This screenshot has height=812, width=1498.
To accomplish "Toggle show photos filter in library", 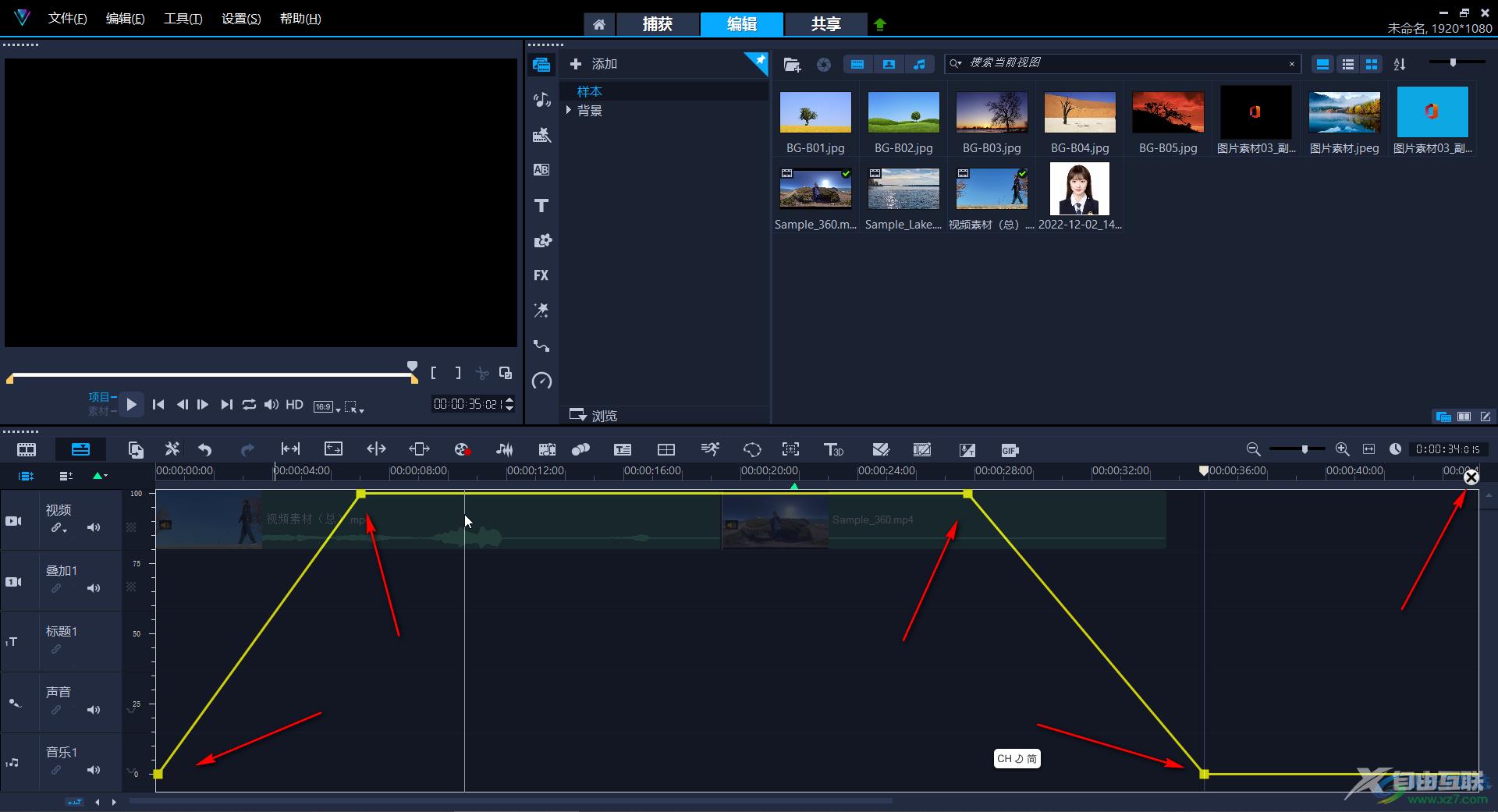I will [889, 64].
